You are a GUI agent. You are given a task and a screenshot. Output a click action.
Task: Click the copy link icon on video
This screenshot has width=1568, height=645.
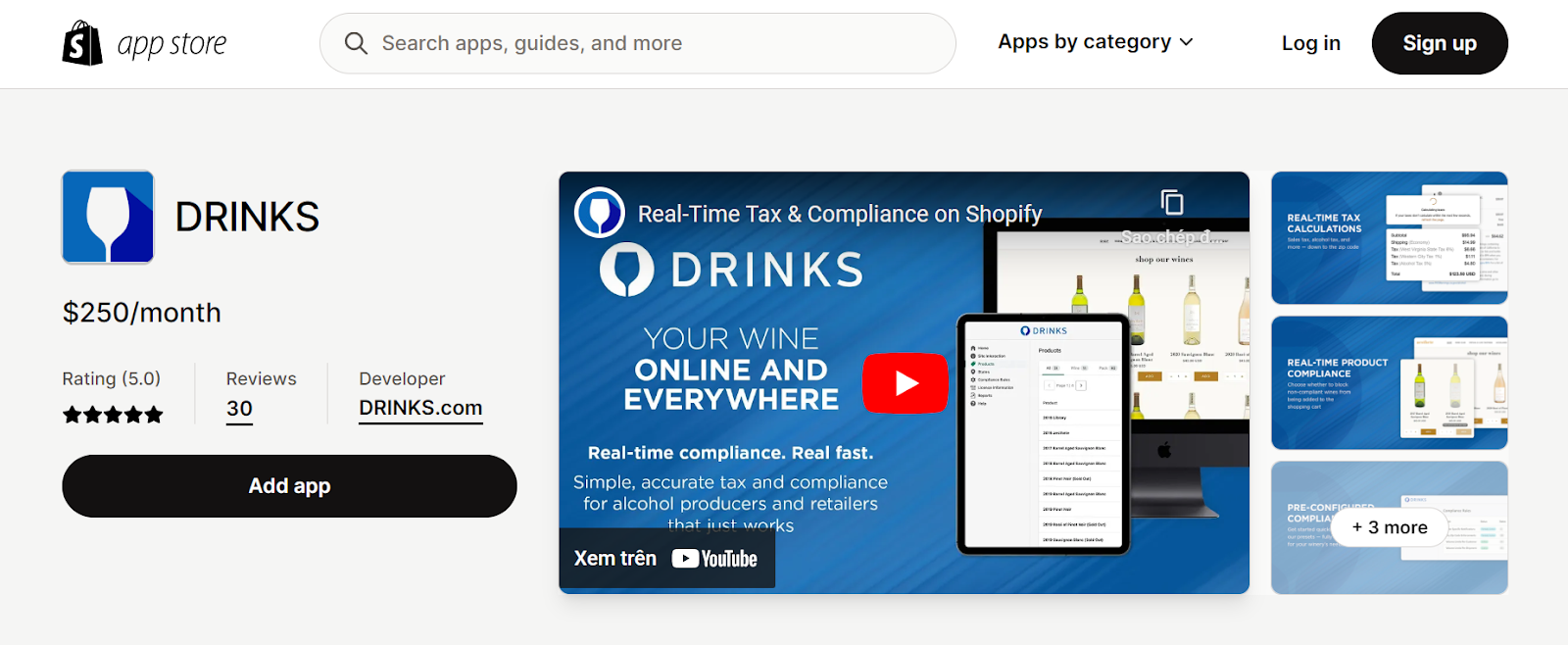click(1172, 202)
